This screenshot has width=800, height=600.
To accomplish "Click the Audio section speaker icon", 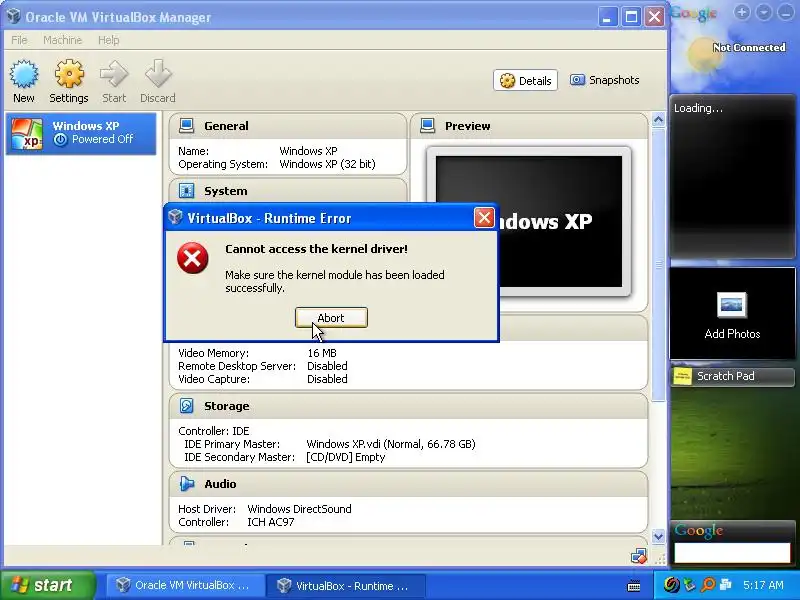I will (187, 484).
